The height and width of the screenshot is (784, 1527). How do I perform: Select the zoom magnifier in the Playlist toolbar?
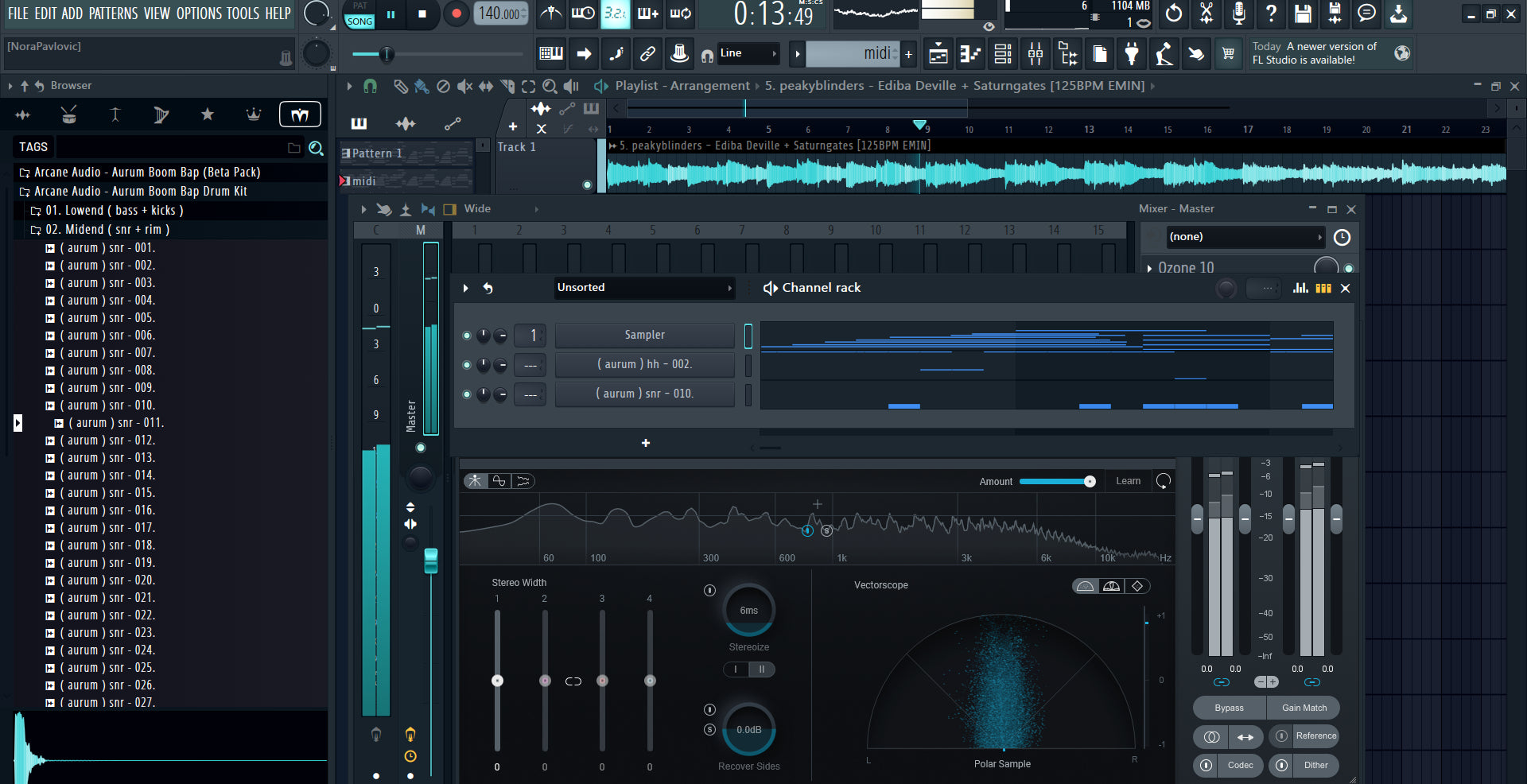coord(550,86)
